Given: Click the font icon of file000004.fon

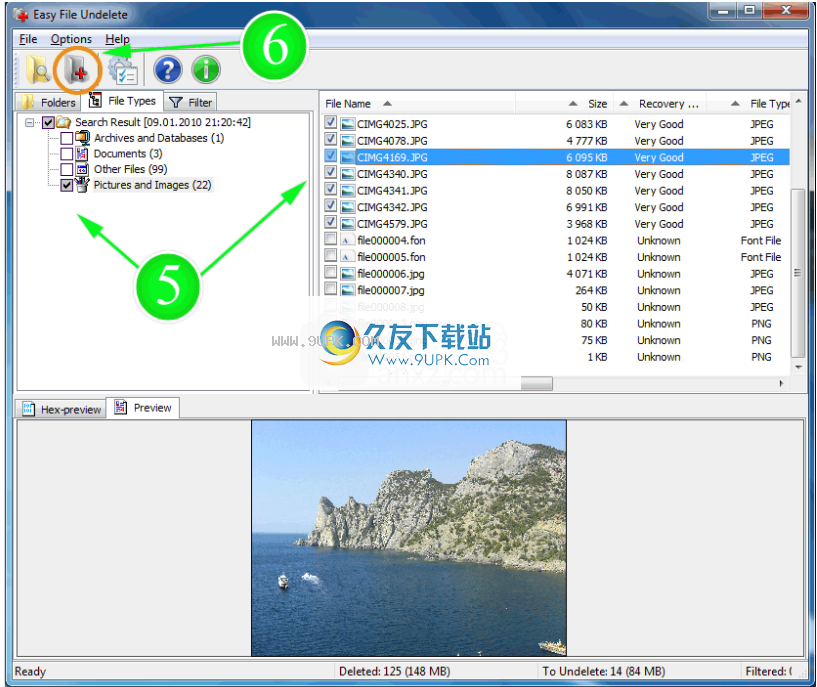Looking at the screenshot, I should (348, 241).
